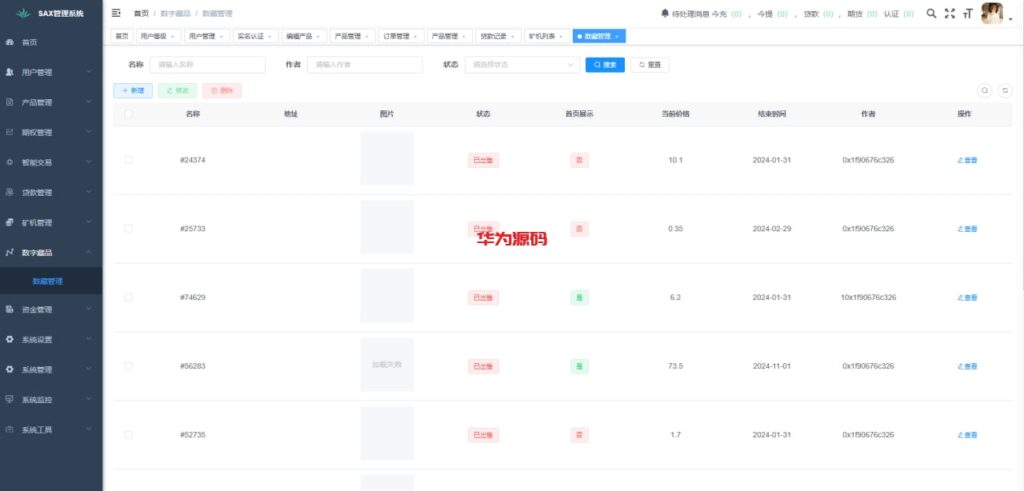This screenshot has height=491, width=1024.
Task: Click the green 是 tag in row #74629
Action: 579,297
